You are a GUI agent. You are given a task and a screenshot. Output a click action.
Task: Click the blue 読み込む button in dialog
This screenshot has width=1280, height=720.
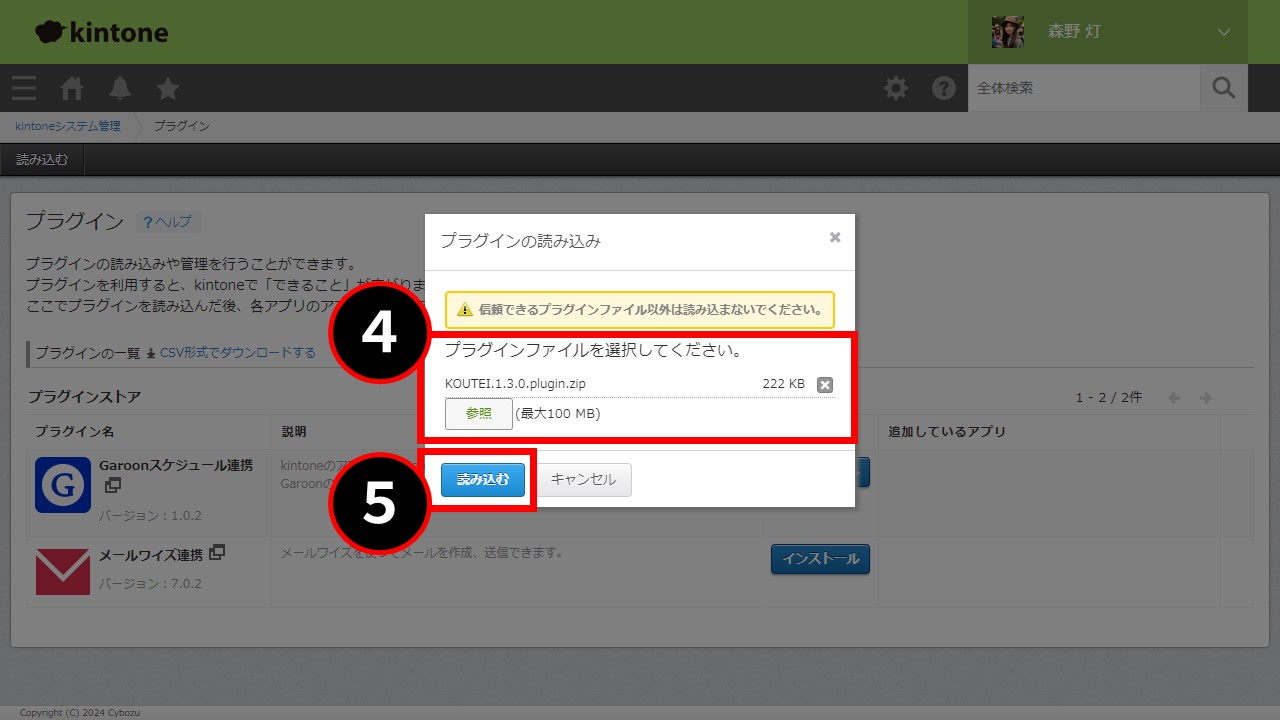483,480
